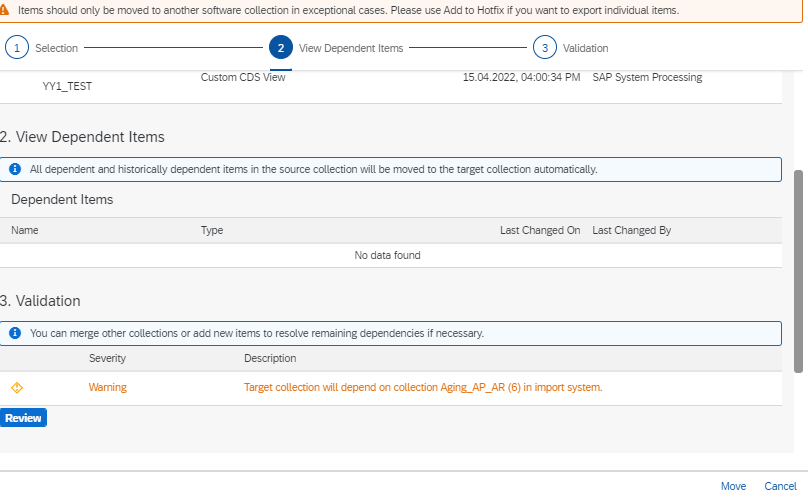Open the View Dependent Items step label
This screenshot has height=499, width=808.
tap(351, 48)
